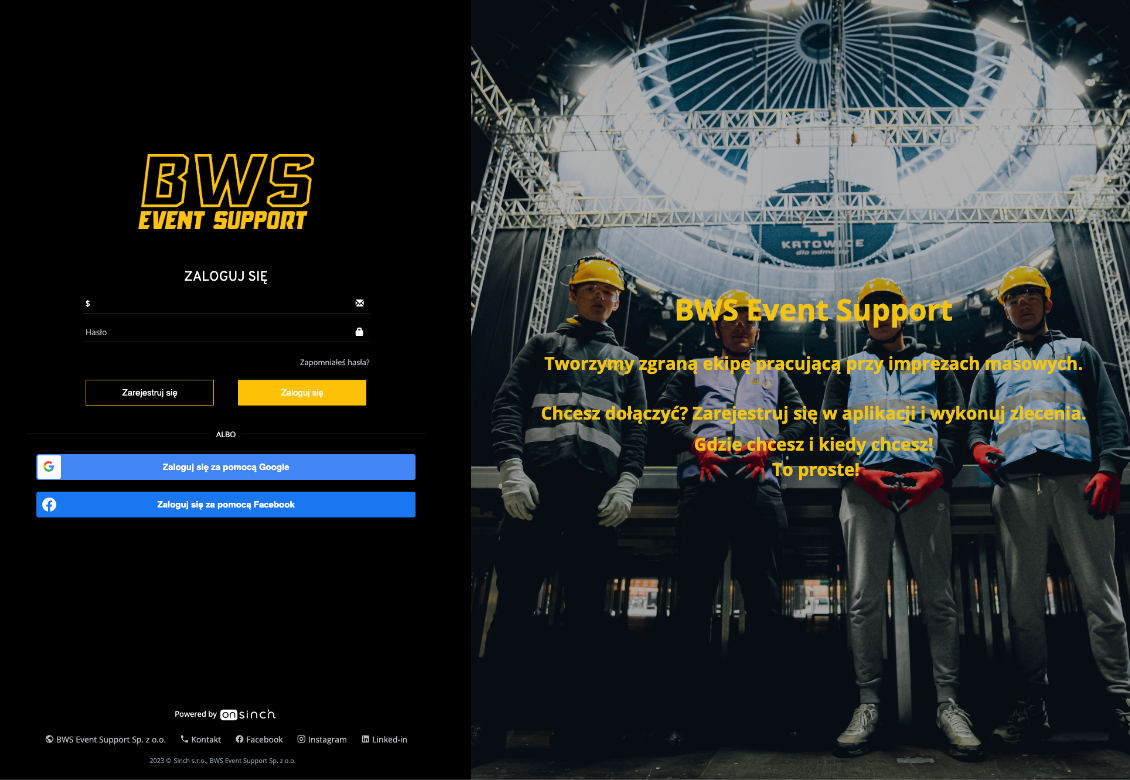Image resolution: width=1130 pixels, height=780 pixels.
Task: Click the Powered by text
Action: click(195, 714)
